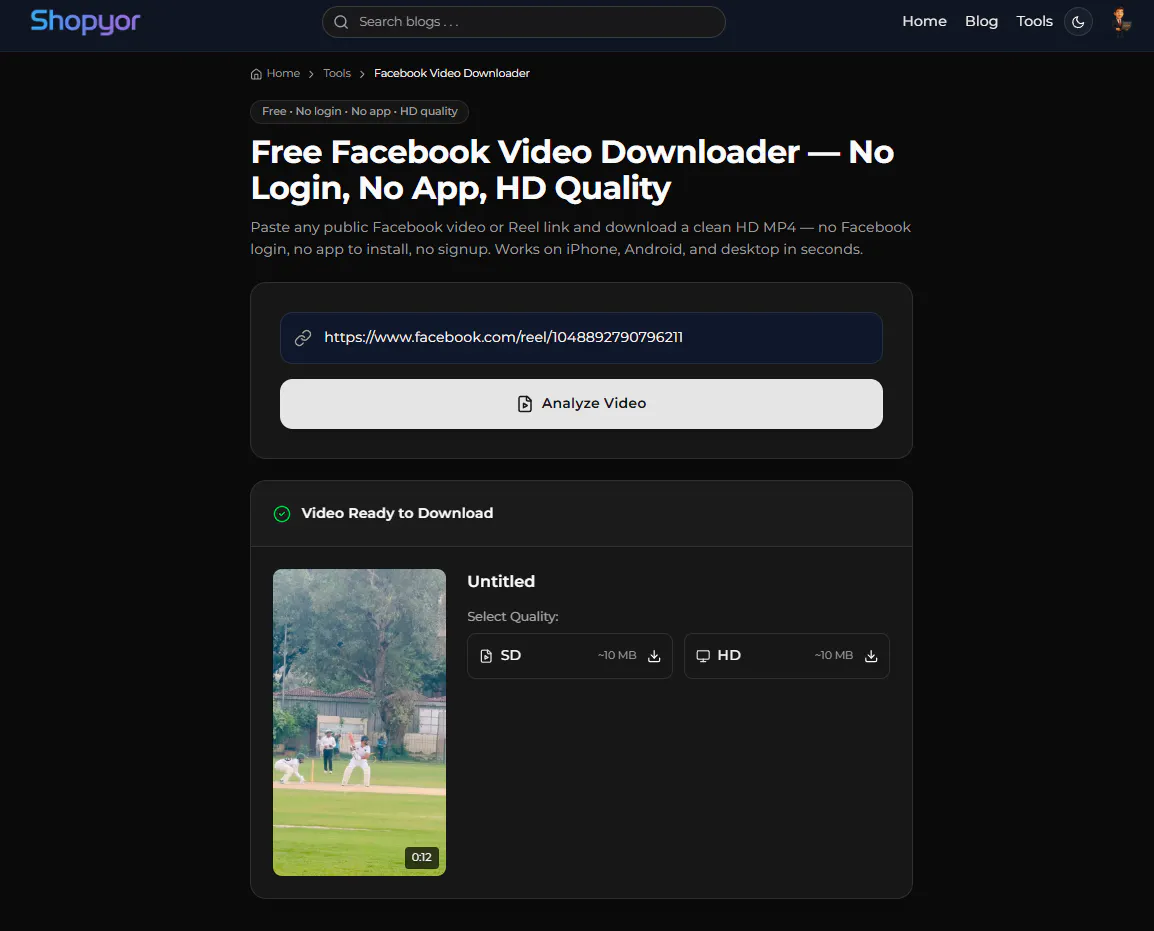1154x931 pixels.
Task: Click the Facebook reel URL field
Action: point(581,338)
